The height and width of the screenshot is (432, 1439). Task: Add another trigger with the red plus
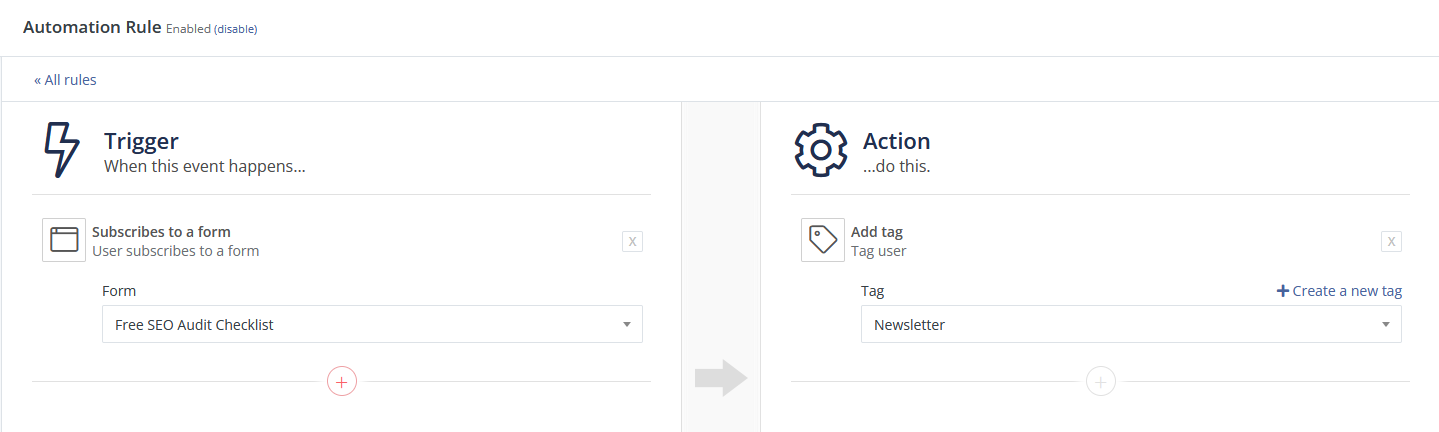pos(342,381)
